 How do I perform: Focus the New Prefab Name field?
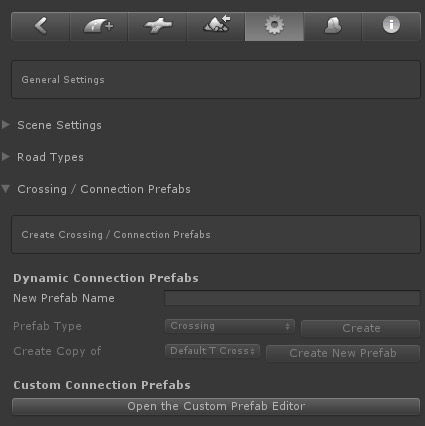tap(292, 298)
